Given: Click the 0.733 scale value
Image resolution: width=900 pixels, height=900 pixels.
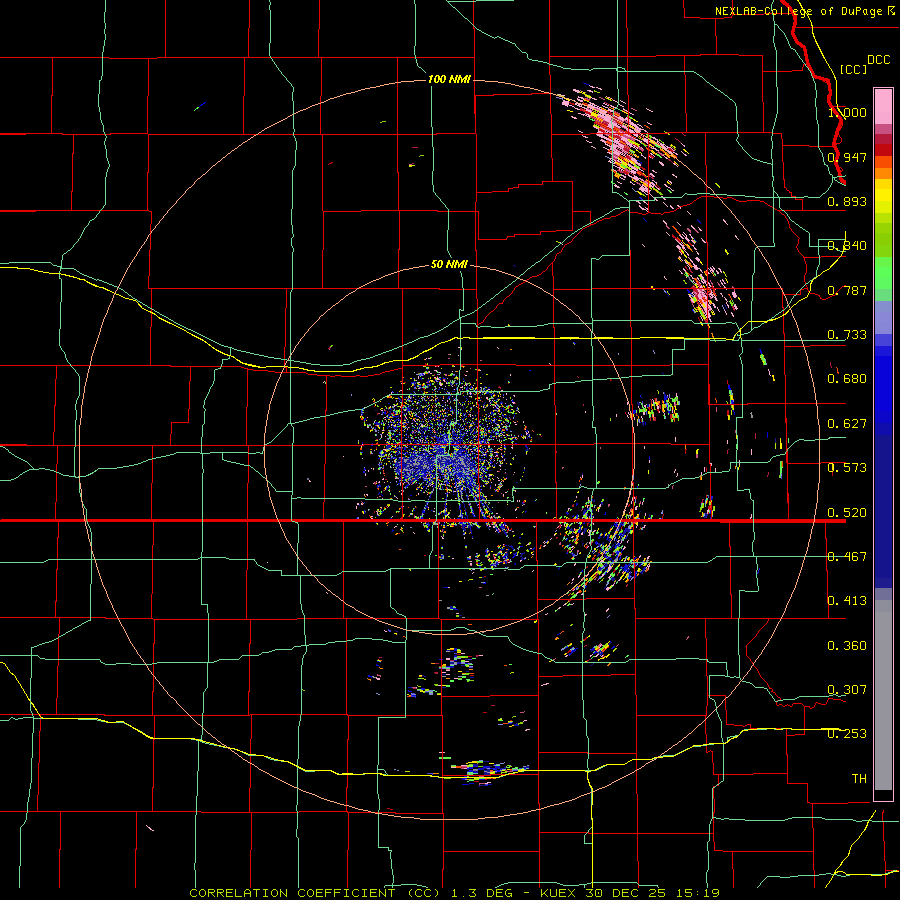Looking at the screenshot, I should 847,335.
